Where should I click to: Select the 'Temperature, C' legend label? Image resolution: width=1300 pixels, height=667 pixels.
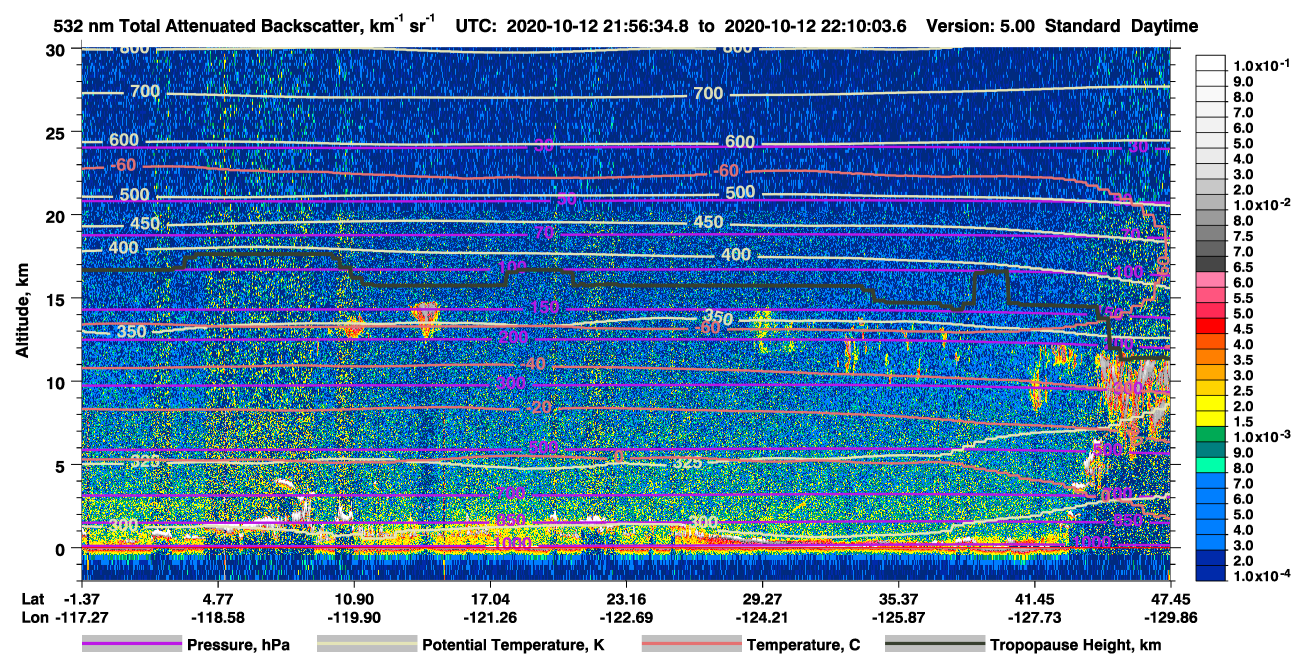click(803, 646)
